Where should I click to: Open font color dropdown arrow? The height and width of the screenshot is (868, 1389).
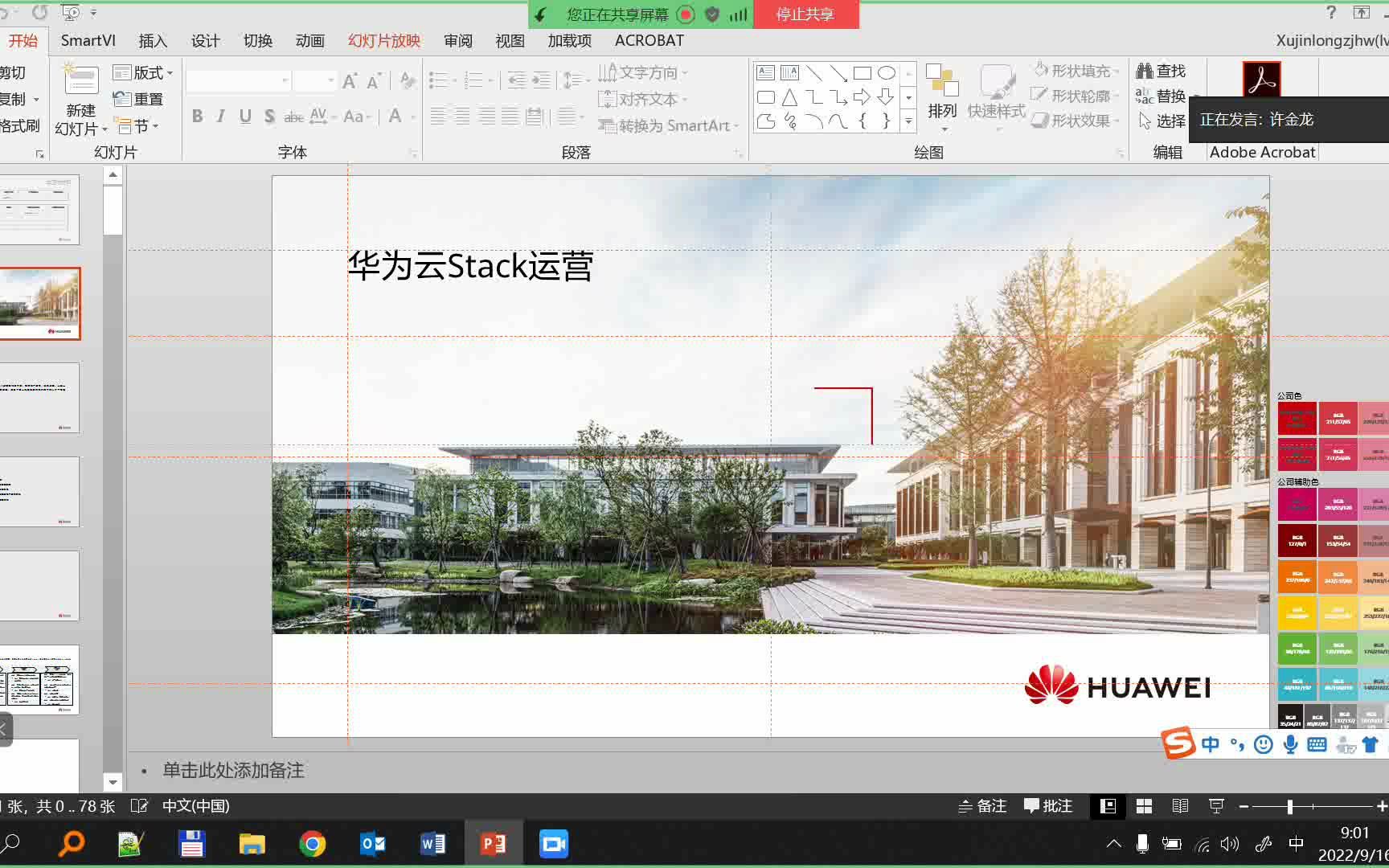(413, 117)
